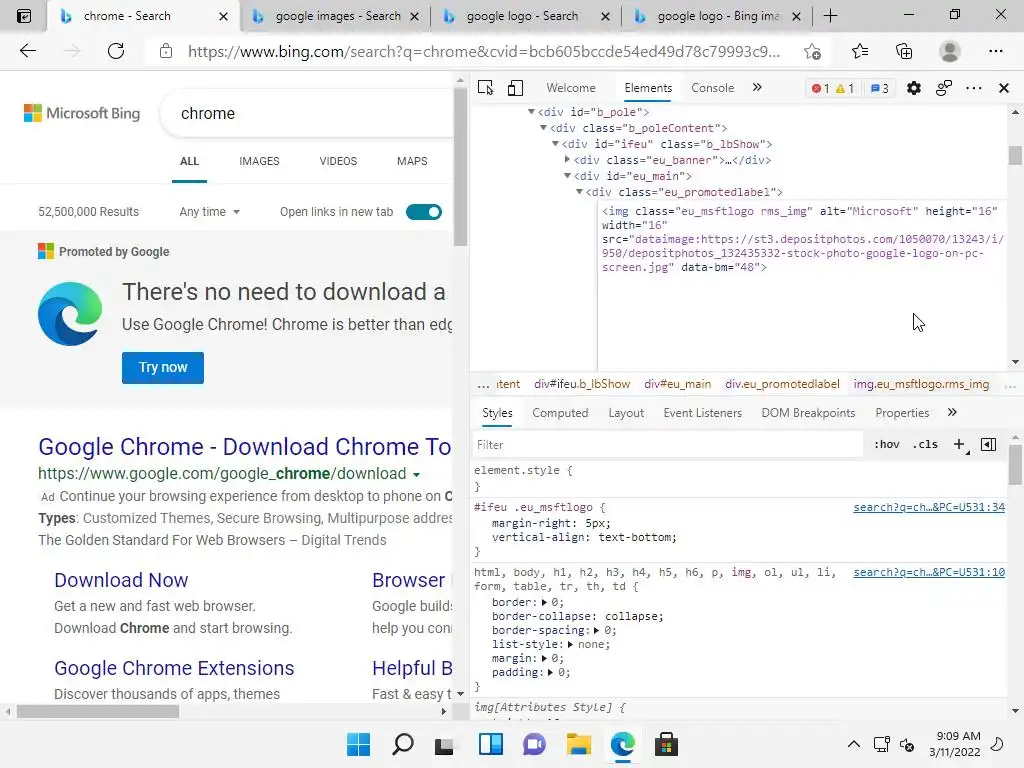This screenshot has width=1024, height=768.
Task: Click browser Back arrow
Action: point(27,51)
